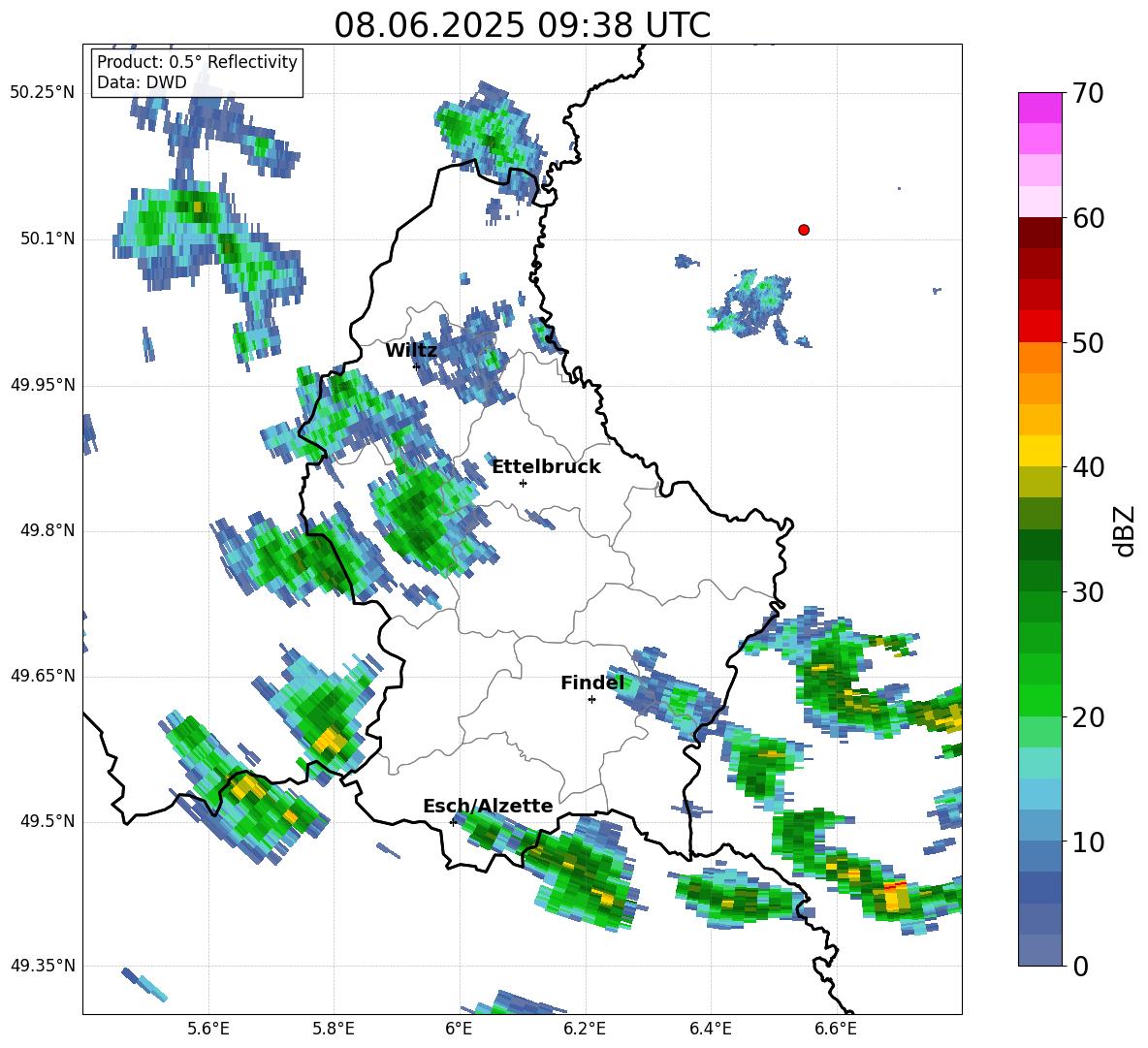This screenshot has width=1148, height=1048.
Task: Click the 49.35°N latitude label
Action: pos(43,966)
